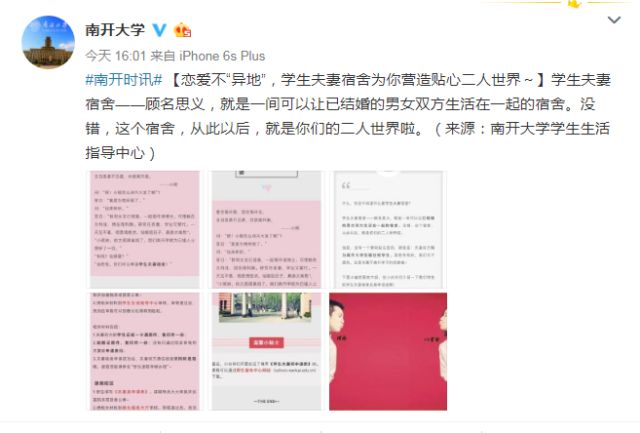Open second thumbnail with pink heart
The height and width of the screenshot is (433, 640).
tap(266, 229)
